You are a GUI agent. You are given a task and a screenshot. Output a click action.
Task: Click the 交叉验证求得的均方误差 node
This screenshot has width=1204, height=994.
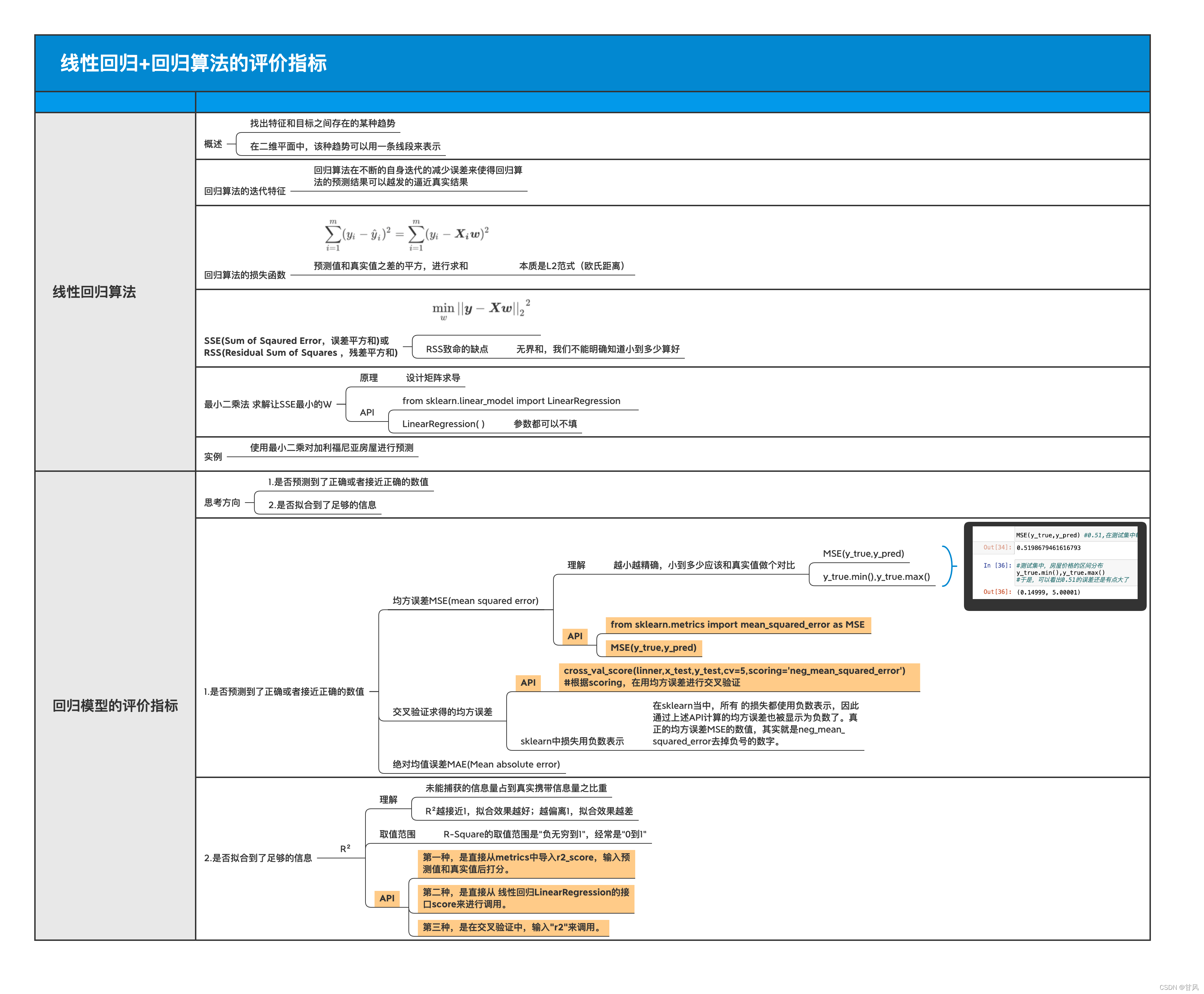[442, 712]
